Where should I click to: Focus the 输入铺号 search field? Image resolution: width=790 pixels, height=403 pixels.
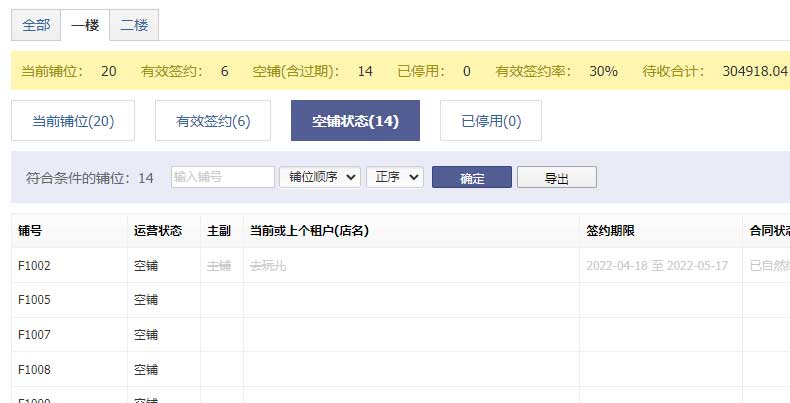(223, 177)
